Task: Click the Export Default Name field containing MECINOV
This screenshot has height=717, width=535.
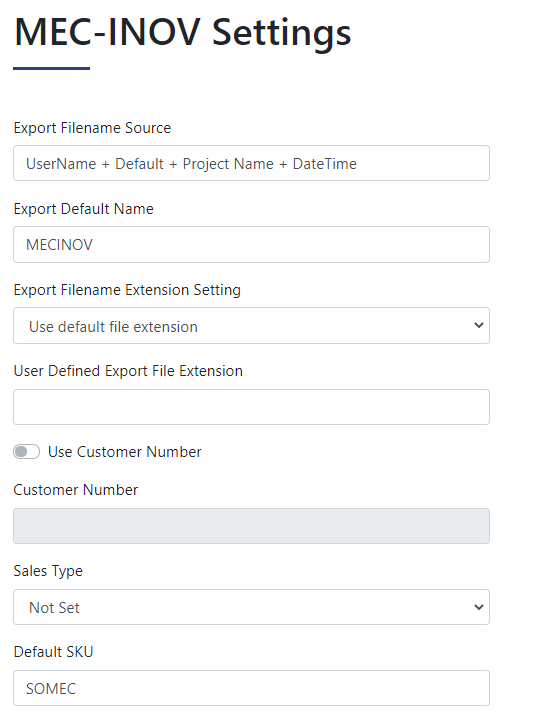Action: (251, 244)
